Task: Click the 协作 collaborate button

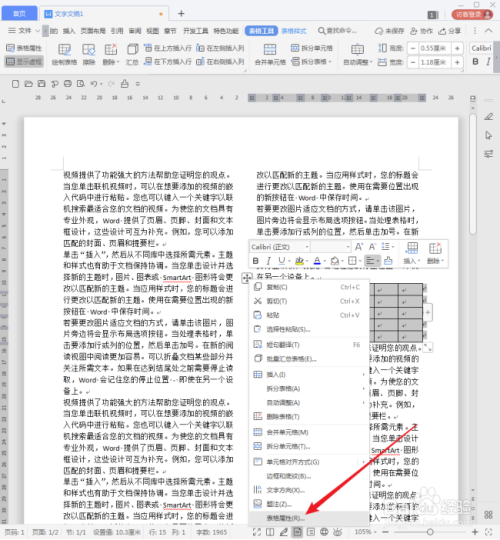Action: pyautogui.click(x=421, y=31)
